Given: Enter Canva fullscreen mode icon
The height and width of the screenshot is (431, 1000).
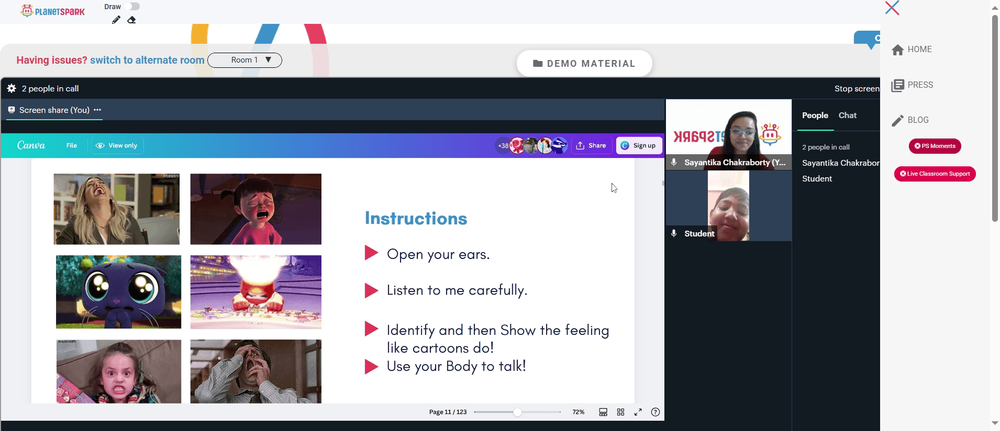Looking at the screenshot, I should pyautogui.click(x=638, y=412).
